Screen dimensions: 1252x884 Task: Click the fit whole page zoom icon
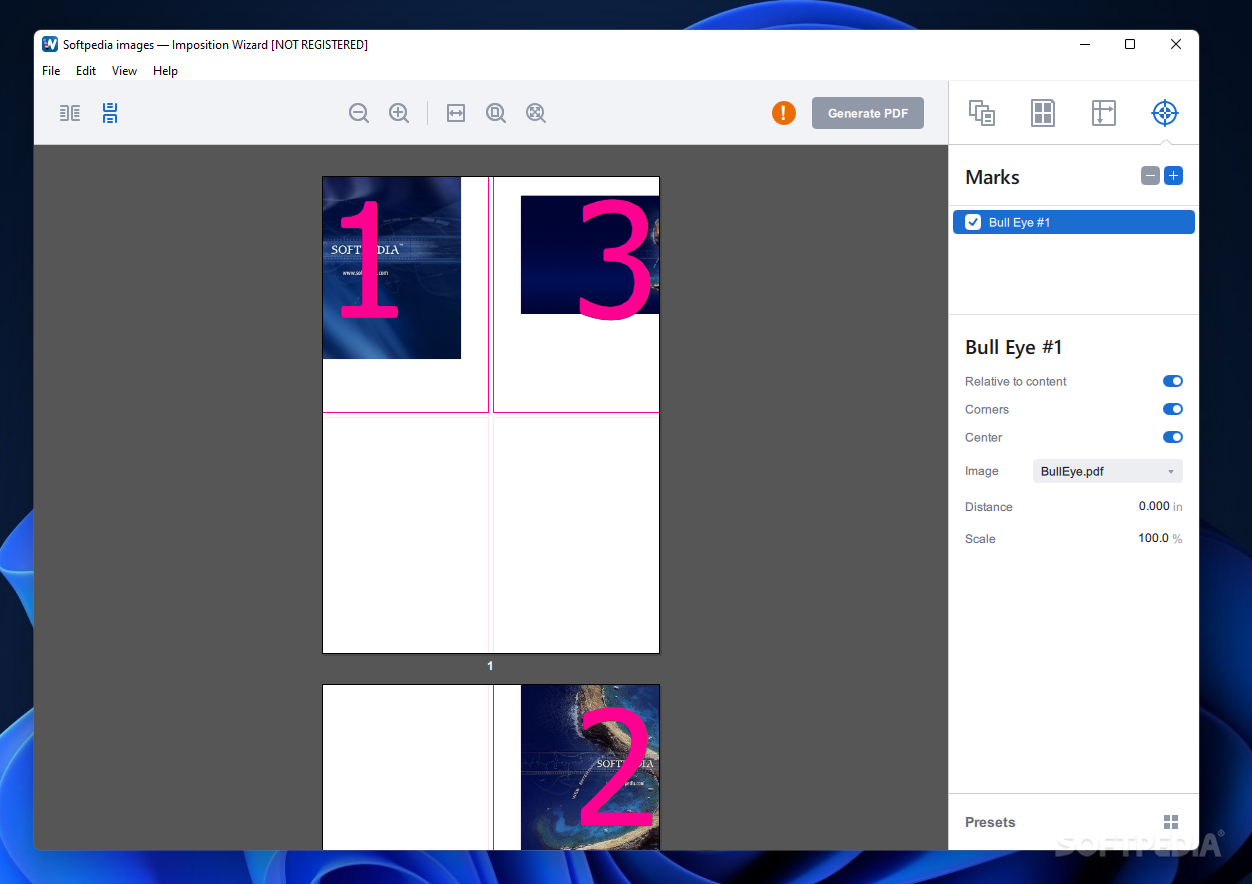(x=536, y=113)
